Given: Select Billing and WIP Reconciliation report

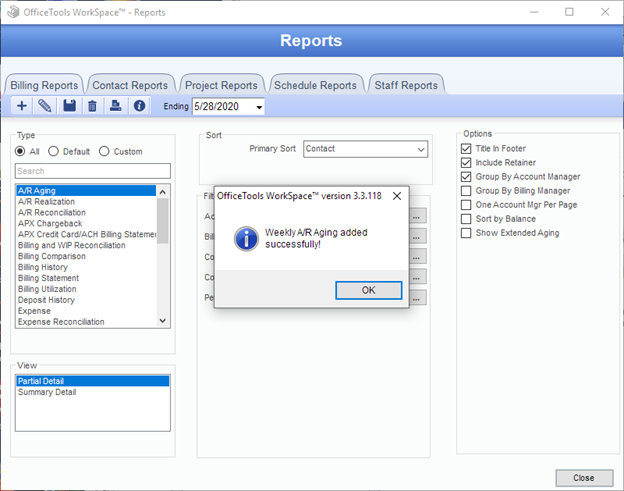Looking at the screenshot, I should [86, 246].
